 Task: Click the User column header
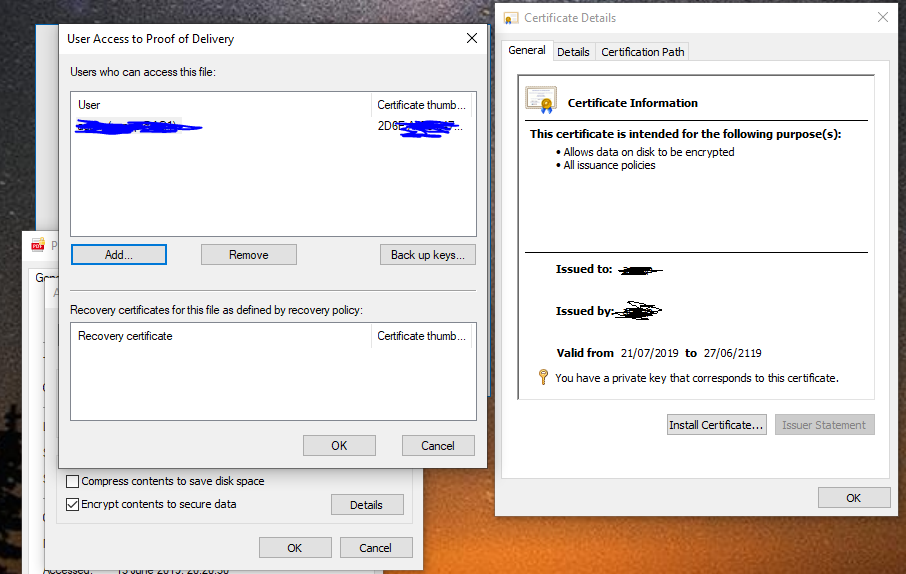pyautogui.click(x=221, y=105)
